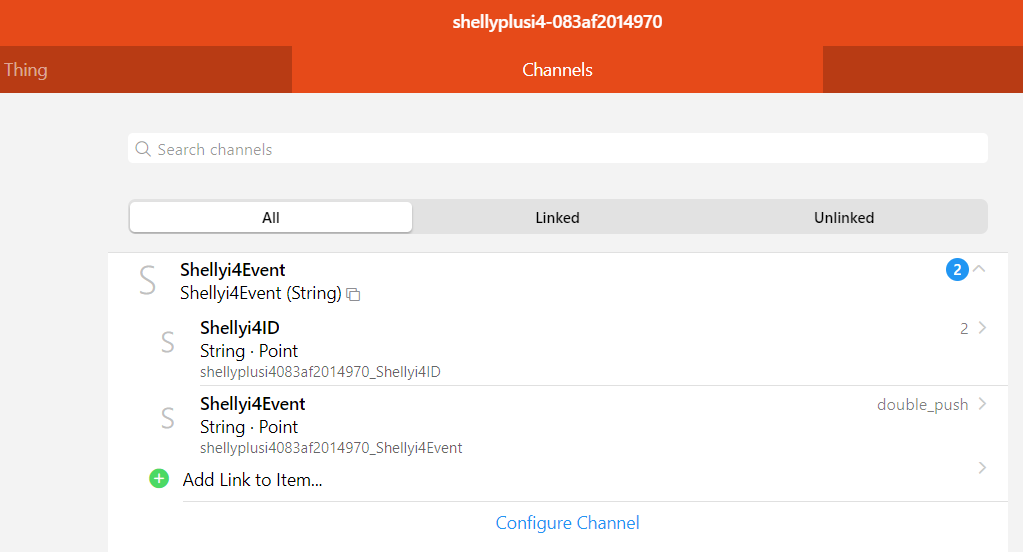1023x552 pixels.
Task: Filter channels to Unlinked only
Action: [844, 217]
